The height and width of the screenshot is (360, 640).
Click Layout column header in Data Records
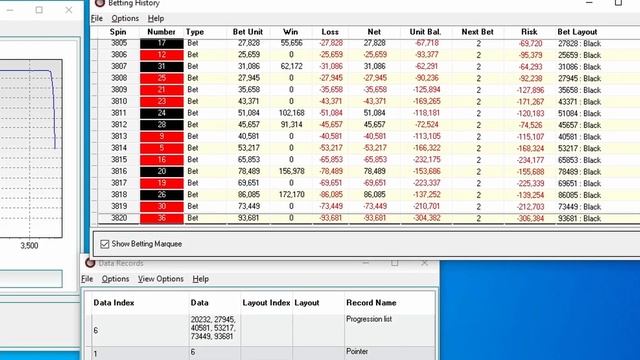307,303
